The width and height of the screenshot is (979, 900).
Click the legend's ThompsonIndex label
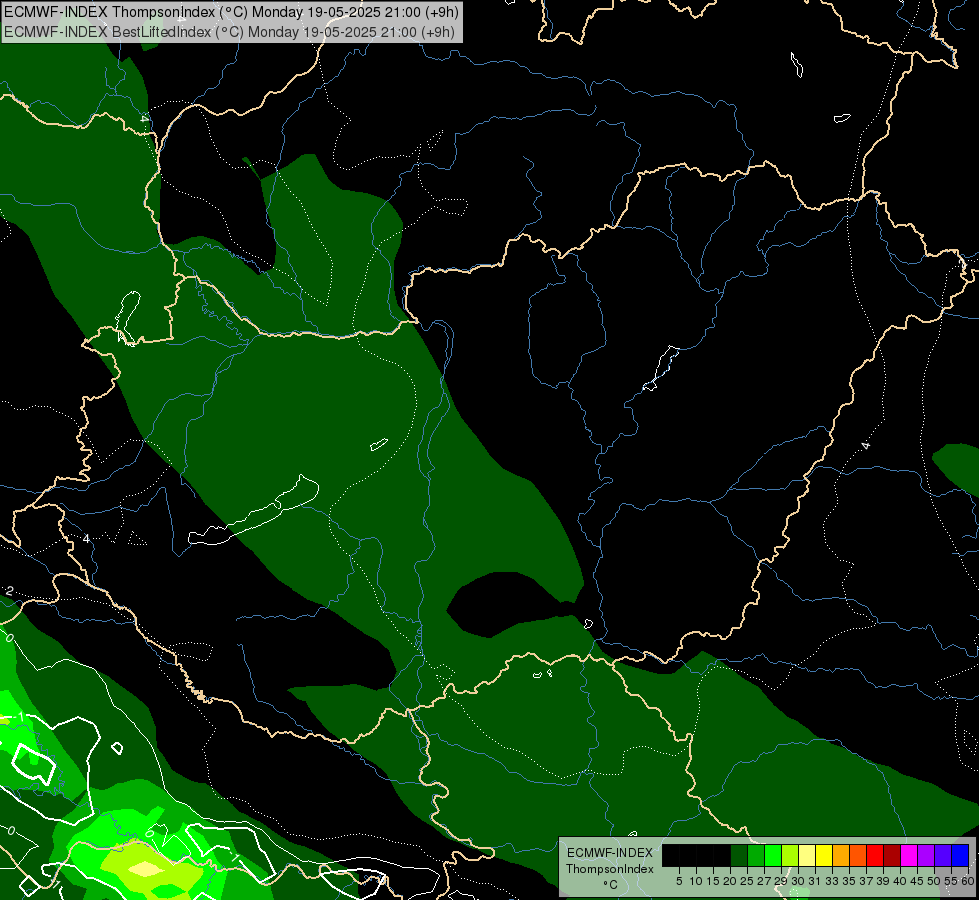(610, 869)
